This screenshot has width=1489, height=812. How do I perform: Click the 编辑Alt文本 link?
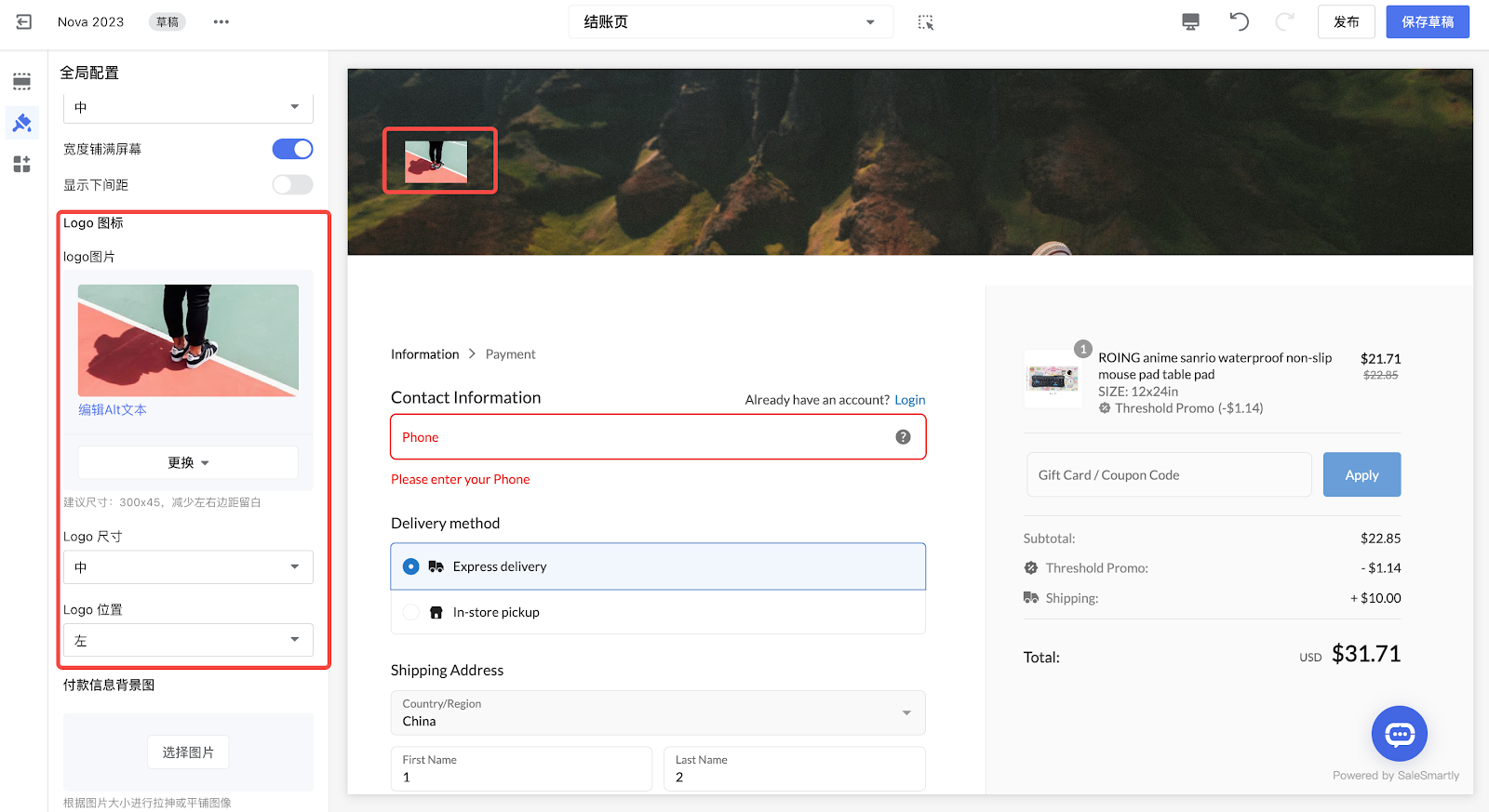tap(113, 409)
